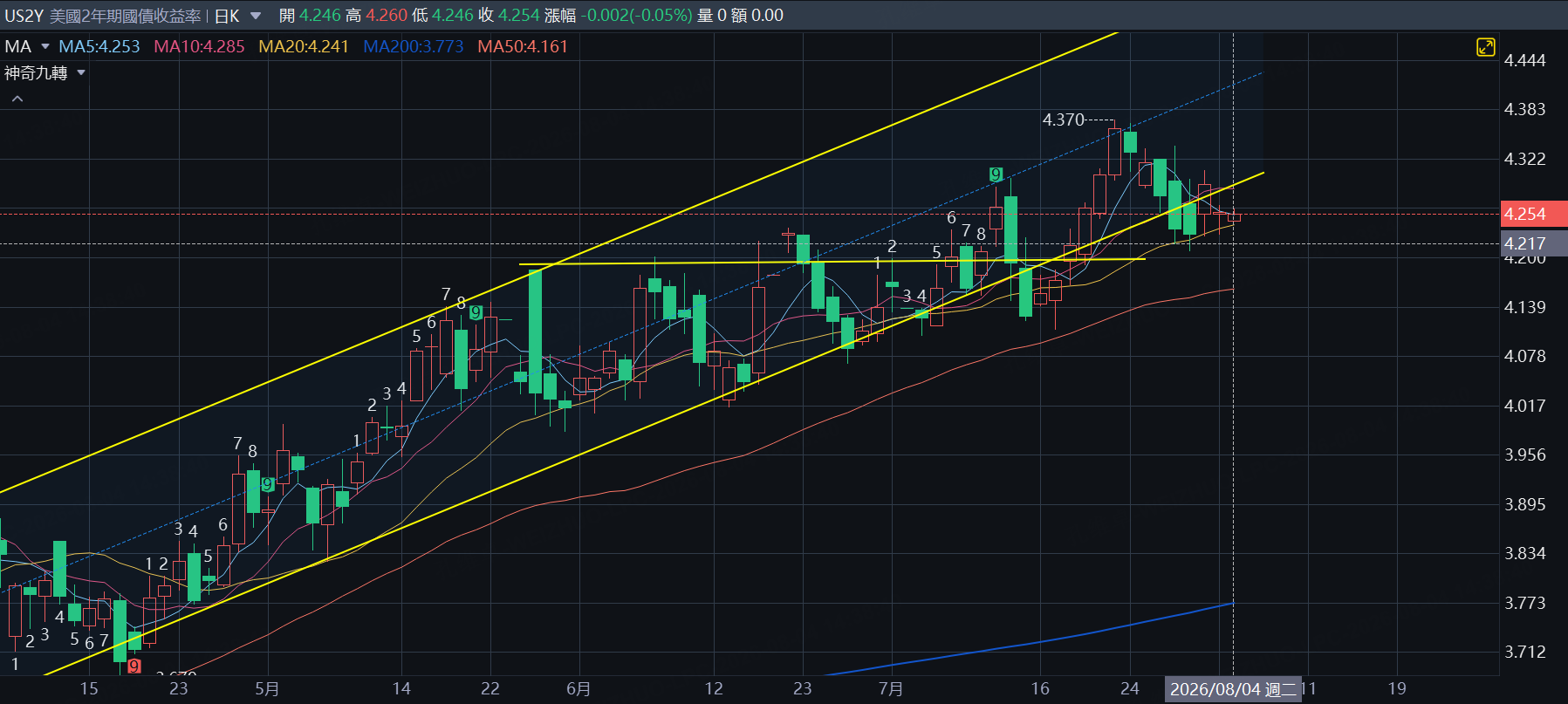This screenshot has height=704, width=1568.
Task: Click the 2026/08/04 週二 crosshair date tag
Action: point(1233,689)
